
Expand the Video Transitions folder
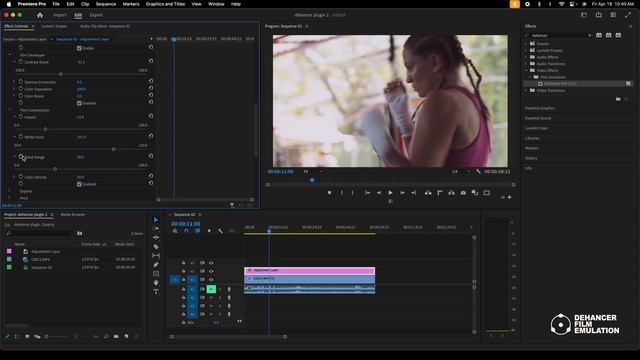(526, 90)
